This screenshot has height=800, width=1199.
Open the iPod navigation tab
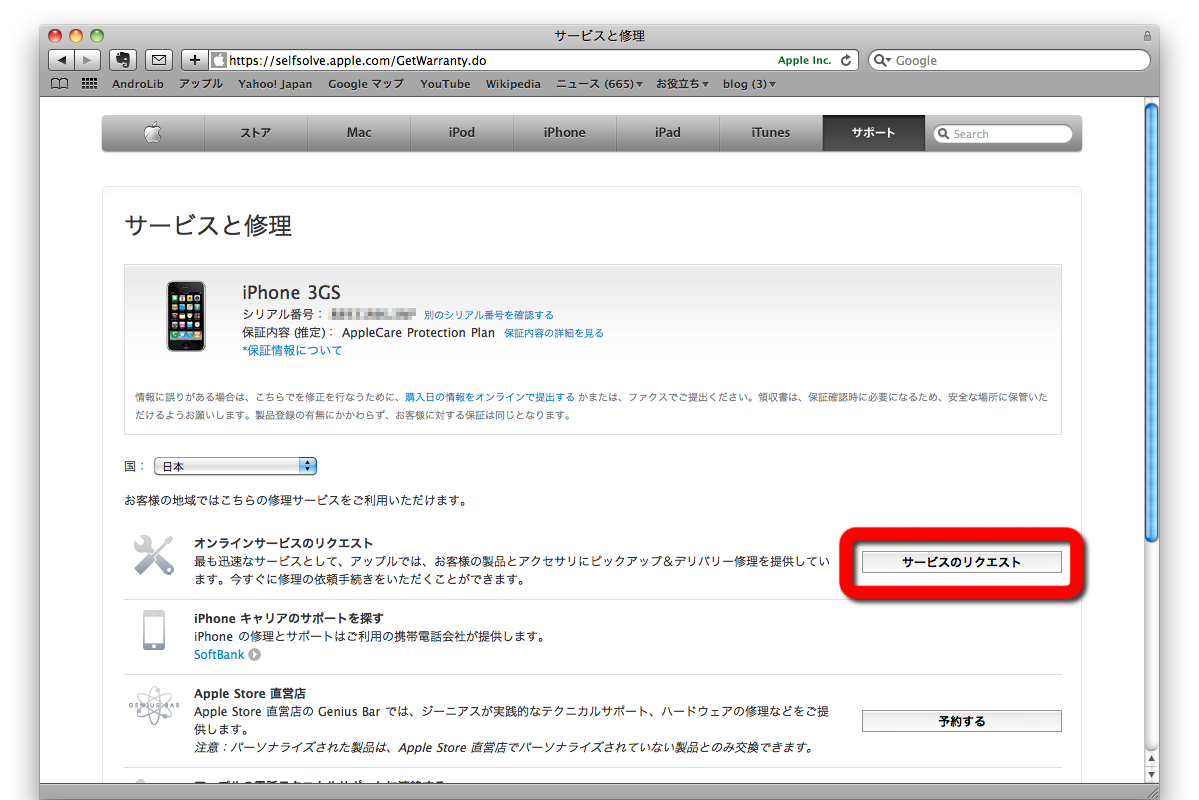(461, 133)
